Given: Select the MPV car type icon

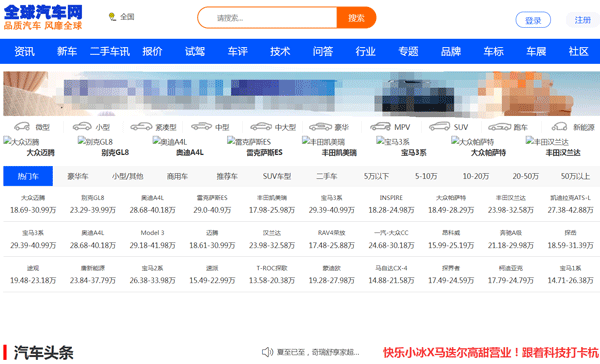Looking at the screenshot, I should pyautogui.click(x=390, y=127).
